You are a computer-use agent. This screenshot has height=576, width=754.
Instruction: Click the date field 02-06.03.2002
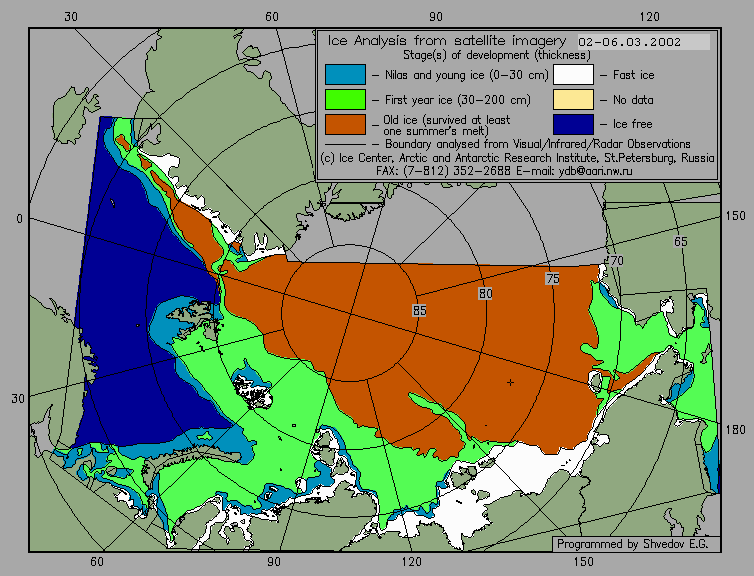pos(642,42)
